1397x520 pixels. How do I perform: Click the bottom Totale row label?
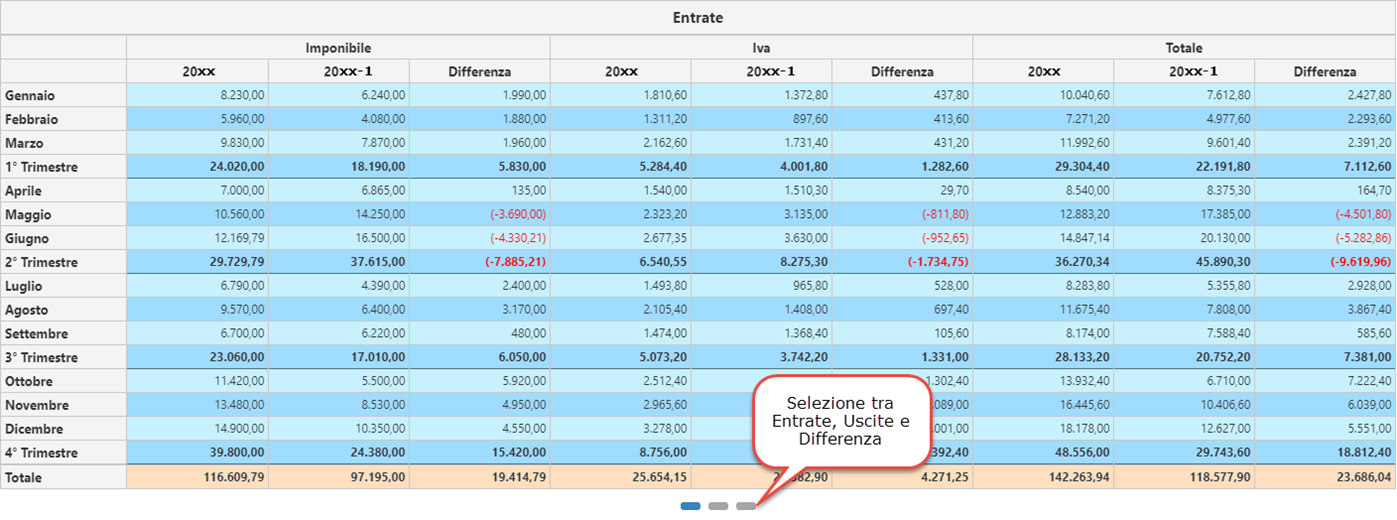coord(24,478)
